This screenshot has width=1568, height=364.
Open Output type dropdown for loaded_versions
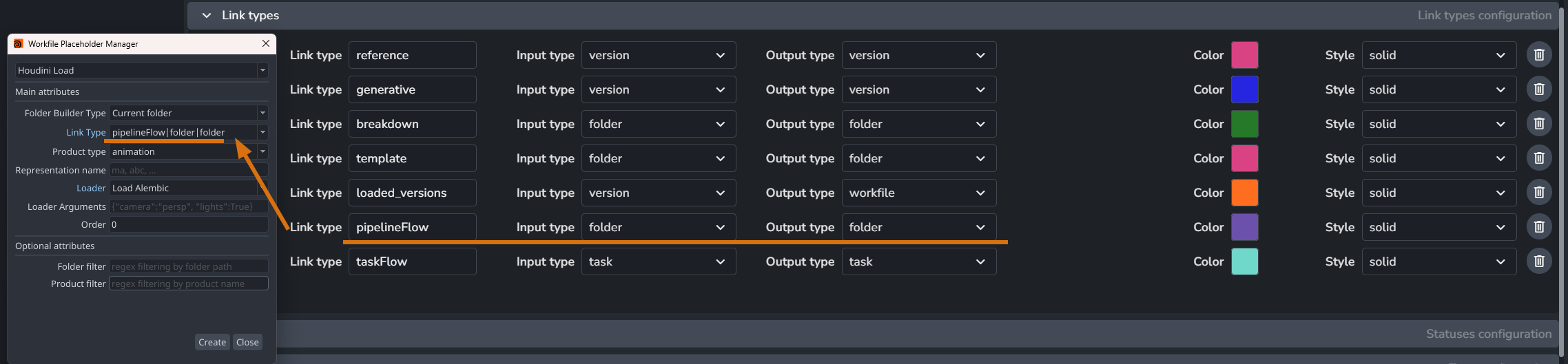[918, 193]
